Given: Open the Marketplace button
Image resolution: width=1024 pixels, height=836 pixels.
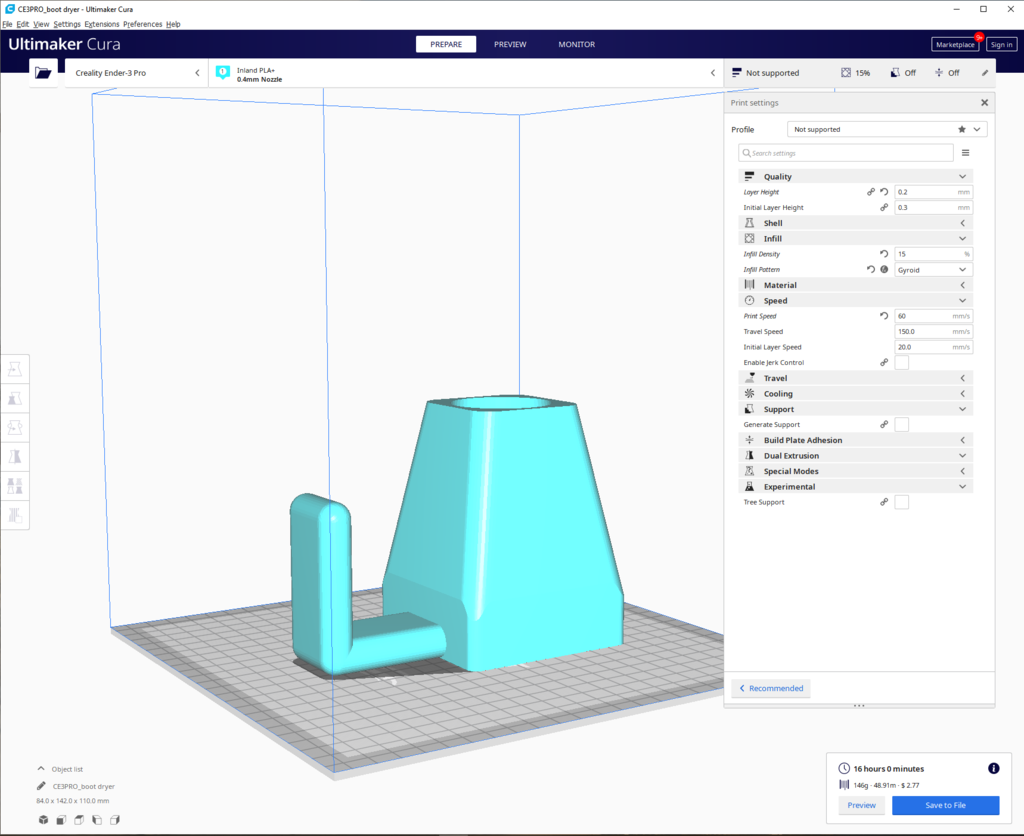Looking at the screenshot, I should coord(955,44).
